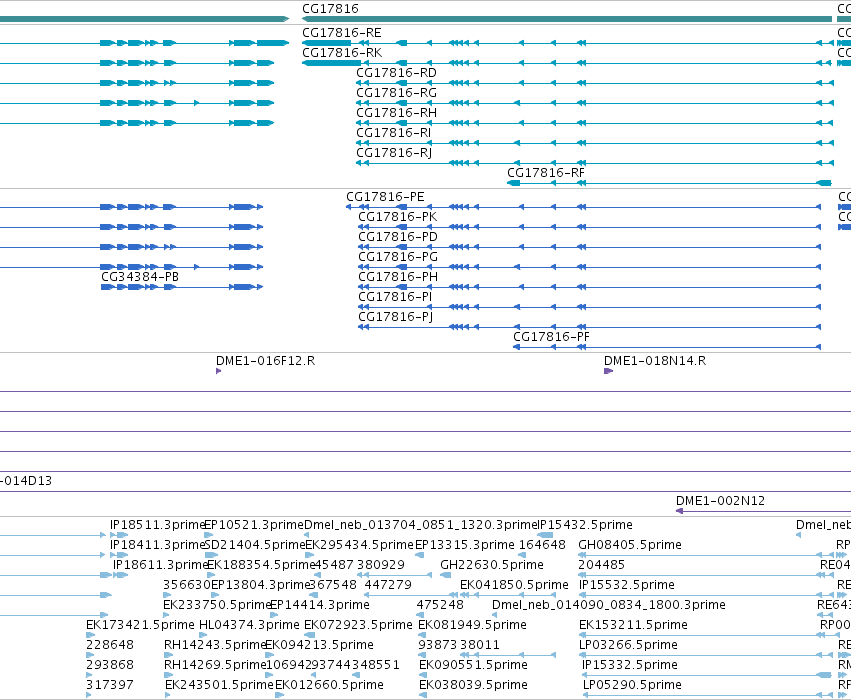Click transcript label CG17816-RH
The height and width of the screenshot is (700, 851).
tap(396, 113)
